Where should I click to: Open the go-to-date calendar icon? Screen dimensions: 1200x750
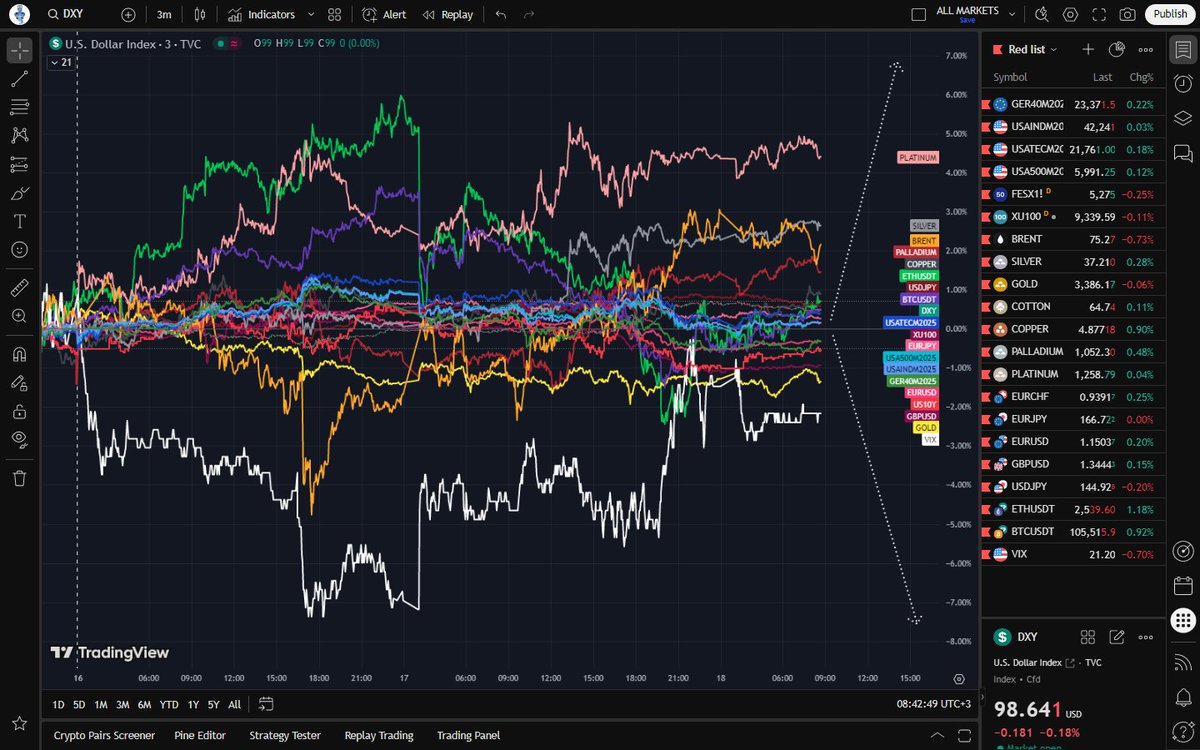coord(265,704)
